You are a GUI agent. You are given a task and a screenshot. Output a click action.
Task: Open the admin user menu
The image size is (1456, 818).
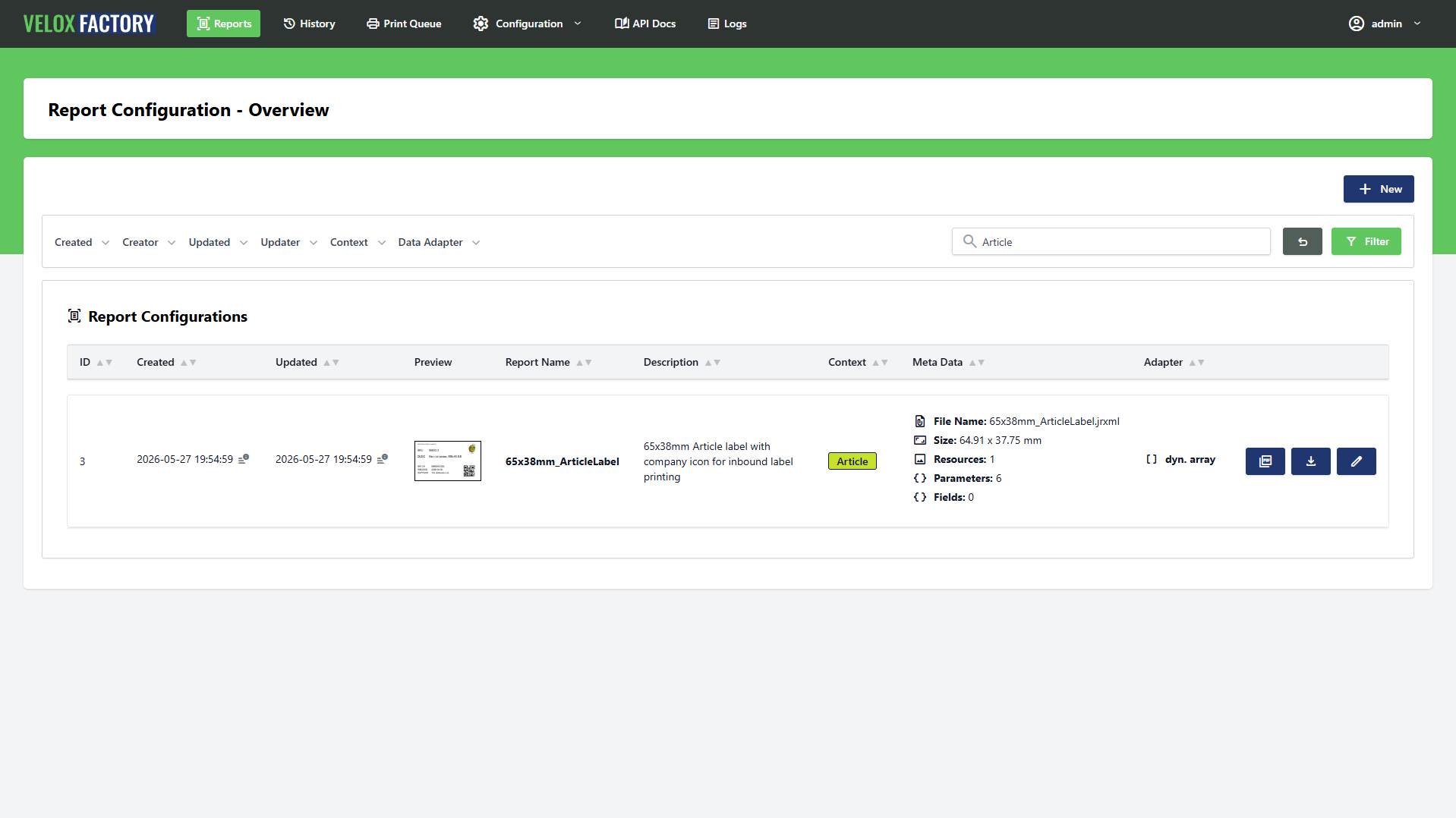1385,24
